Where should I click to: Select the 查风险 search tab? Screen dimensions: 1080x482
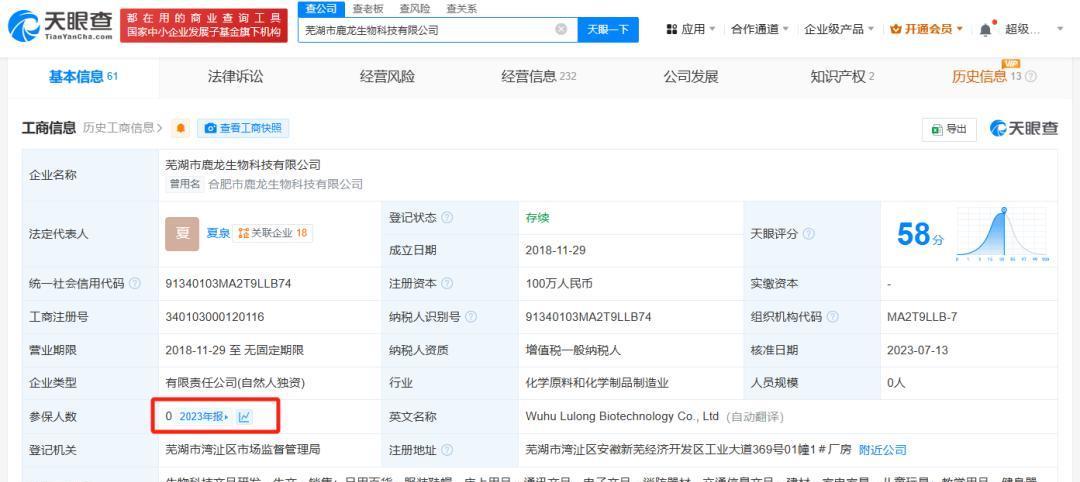click(x=414, y=9)
